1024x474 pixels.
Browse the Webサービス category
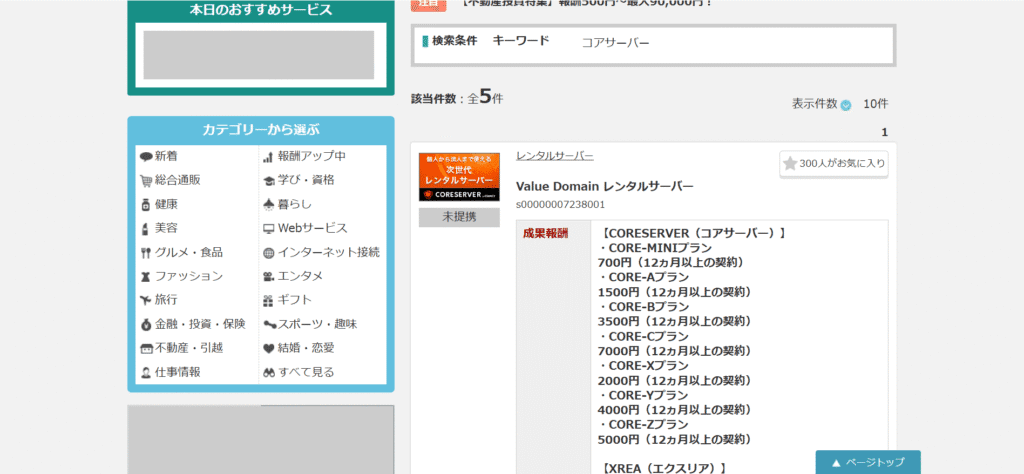coord(313,229)
